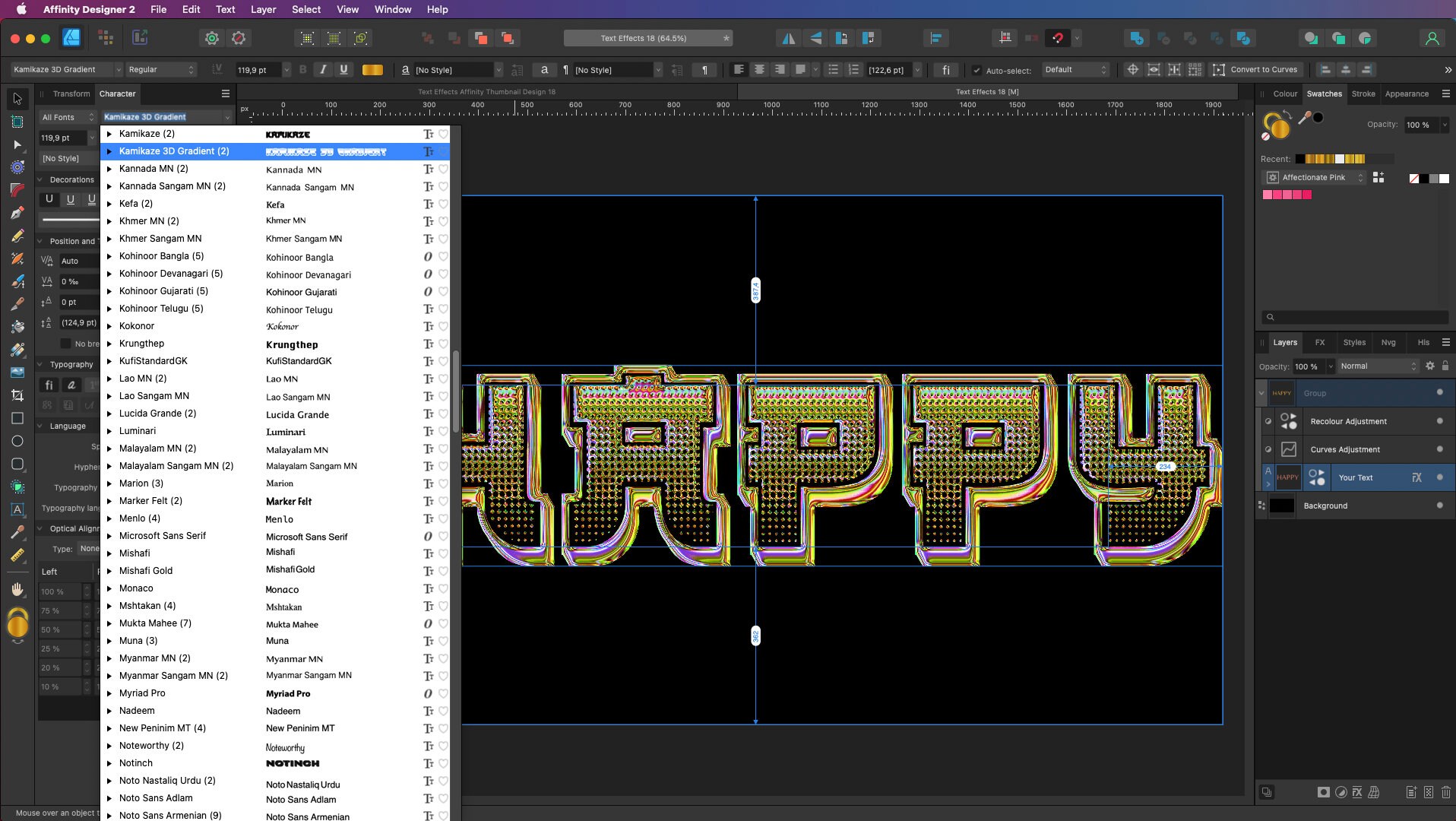1456x821 pixels.
Task: Open the layer blend mode Normal dropdown
Action: (x=1378, y=366)
